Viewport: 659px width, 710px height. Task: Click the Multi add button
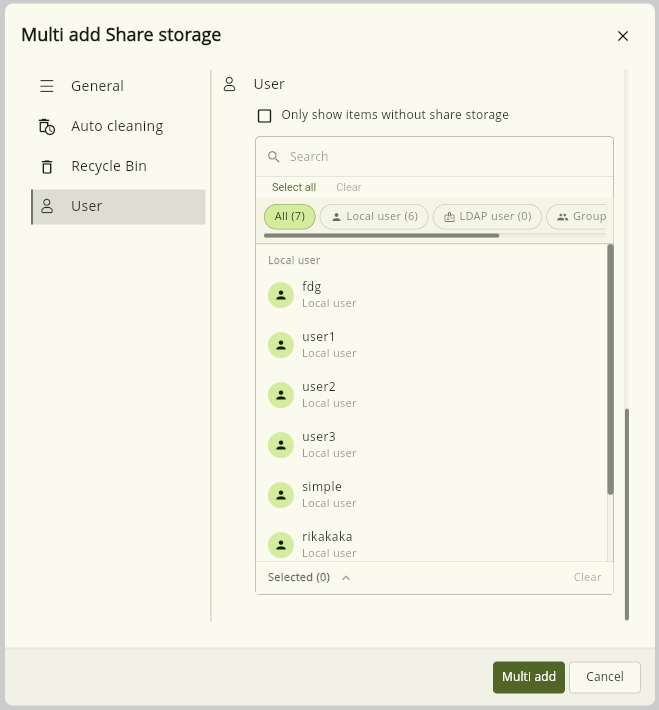point(529,677)
